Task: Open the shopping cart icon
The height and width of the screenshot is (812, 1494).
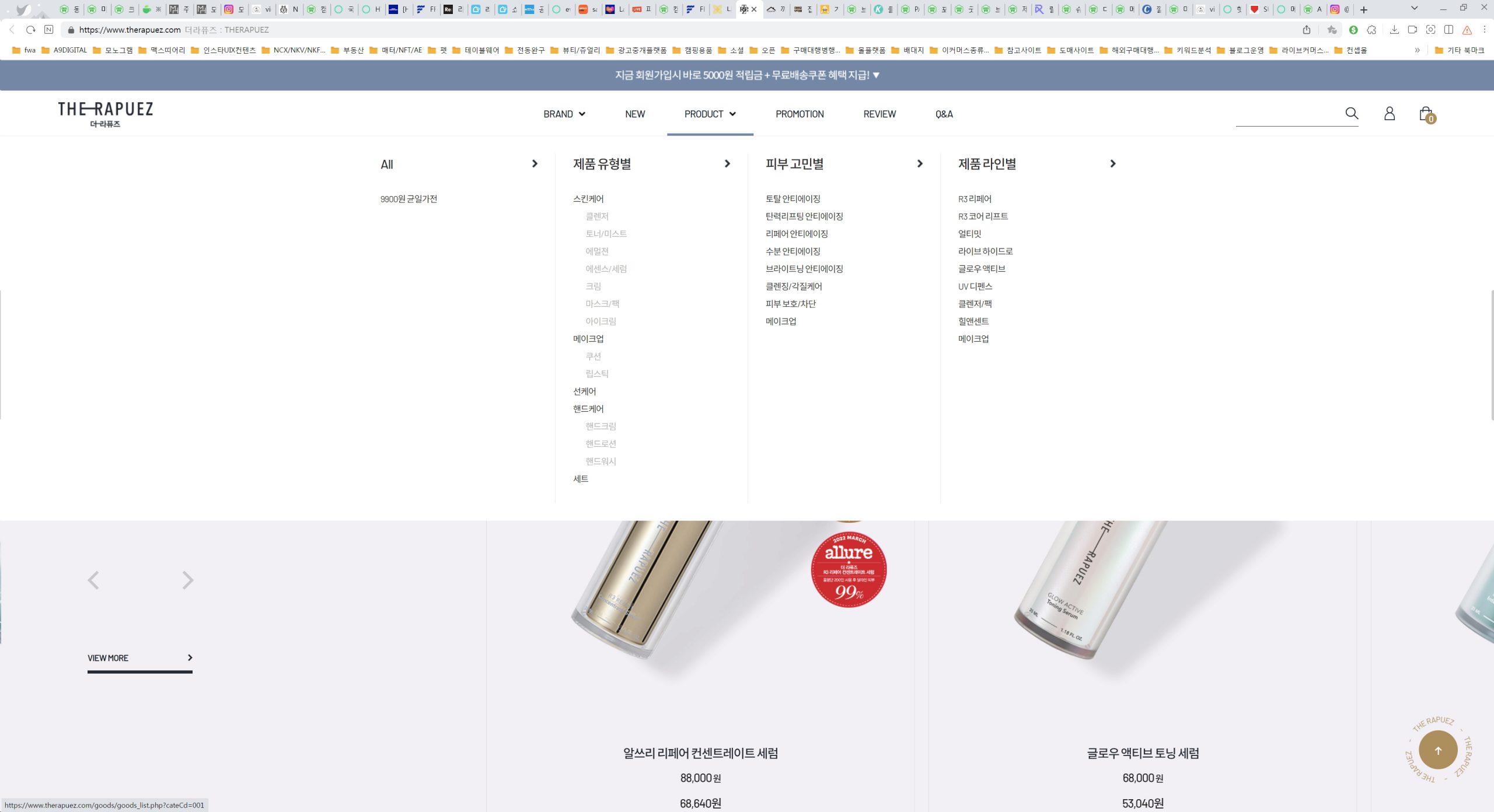Action: click(1426, 114)
